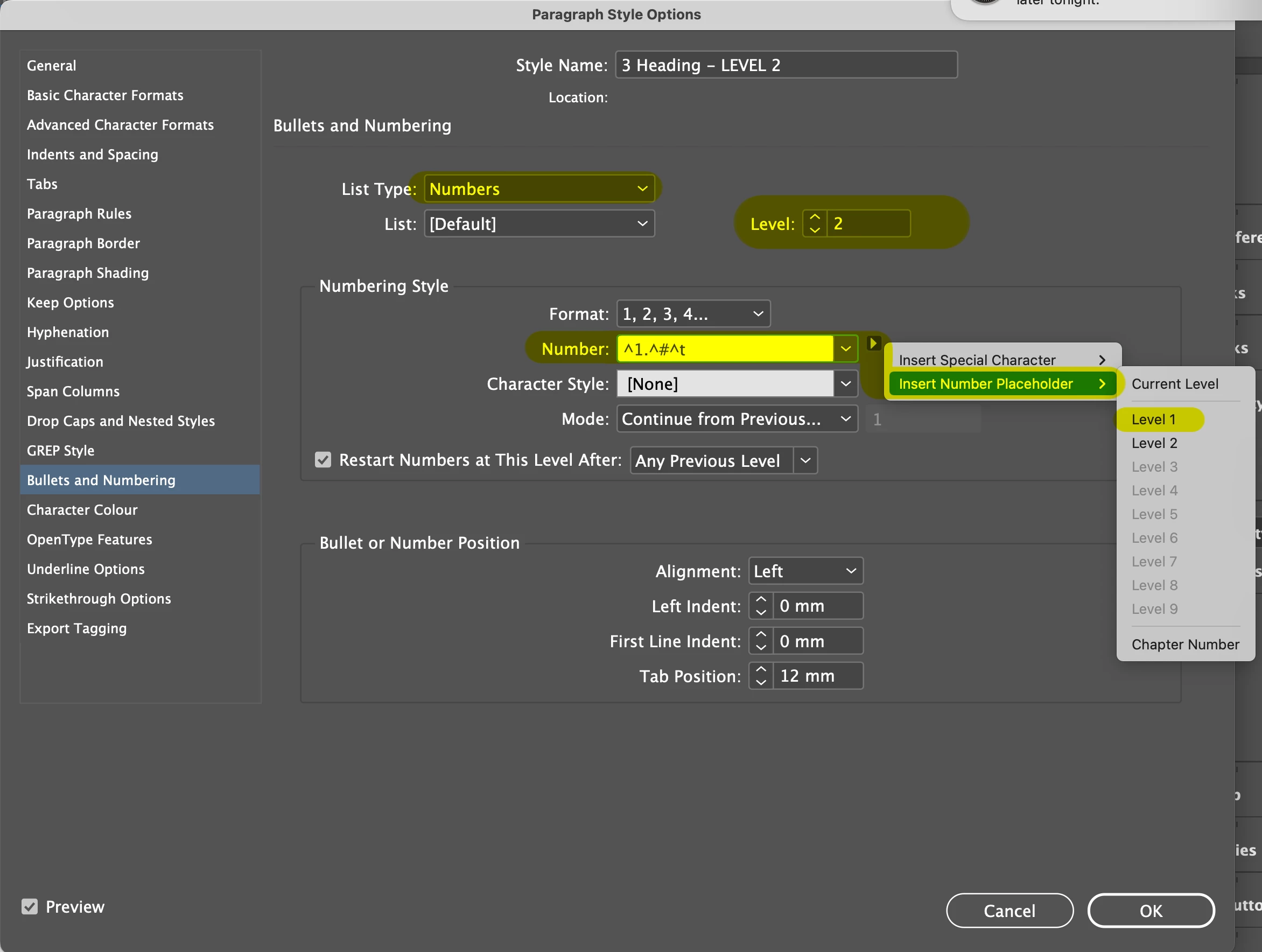Expand the Character Style dropdown
Image resolution: width=1262 pixels, height=952 pixels.
[x=845, y=384]
